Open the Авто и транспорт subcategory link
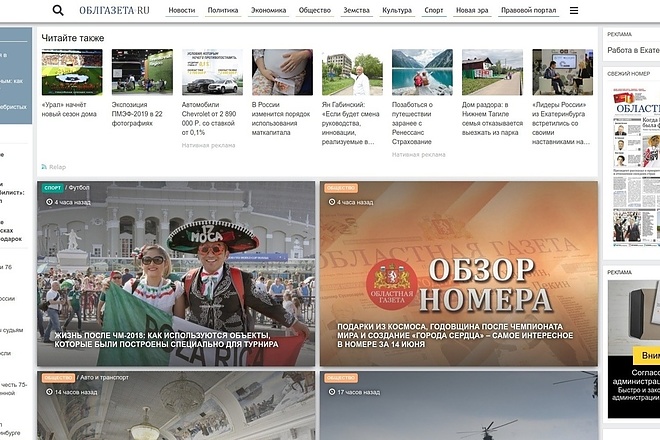The height and width of the screenshot is (440, 660). (104, 378)
